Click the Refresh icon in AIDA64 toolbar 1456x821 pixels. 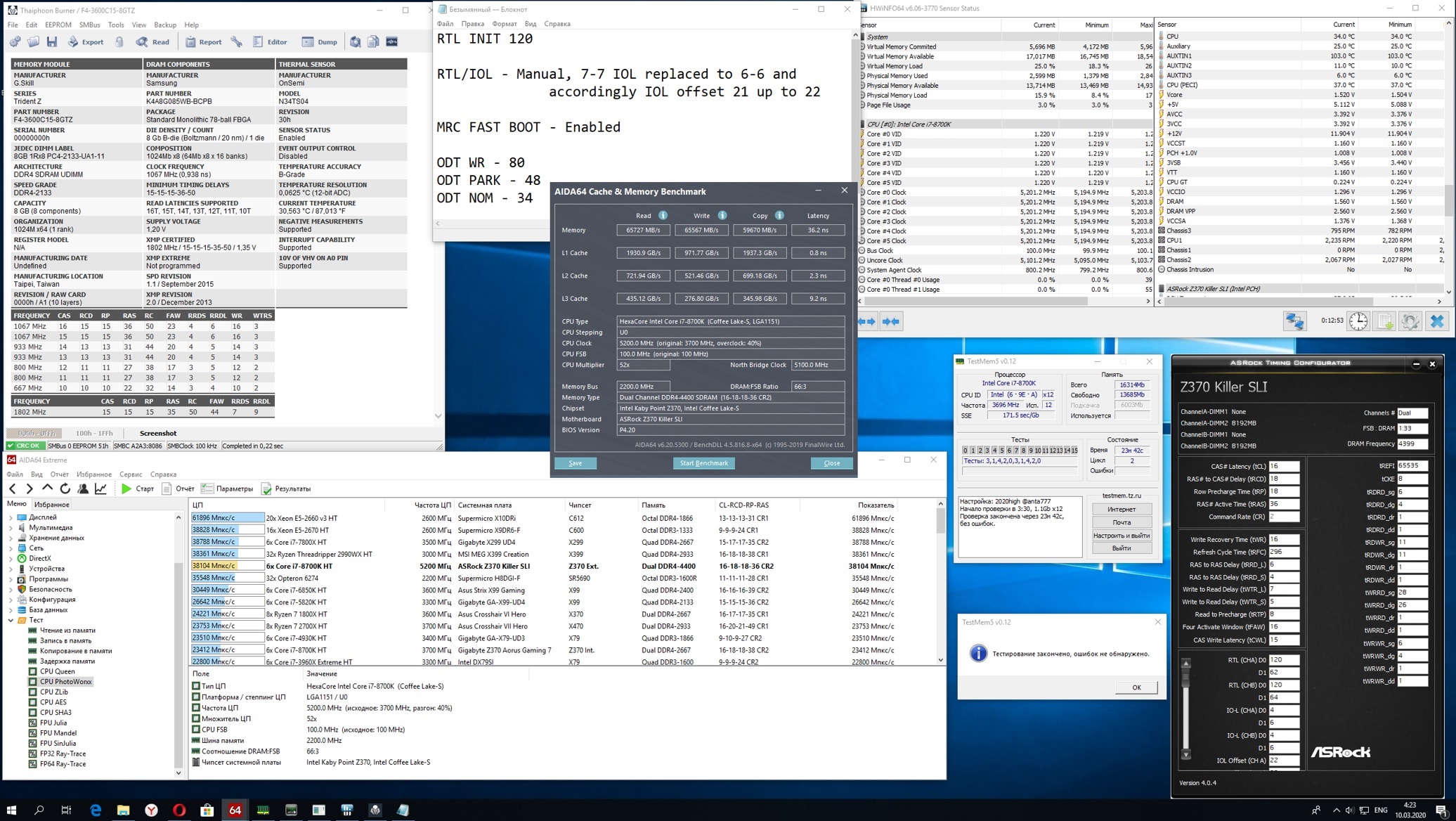coord(65,489)
